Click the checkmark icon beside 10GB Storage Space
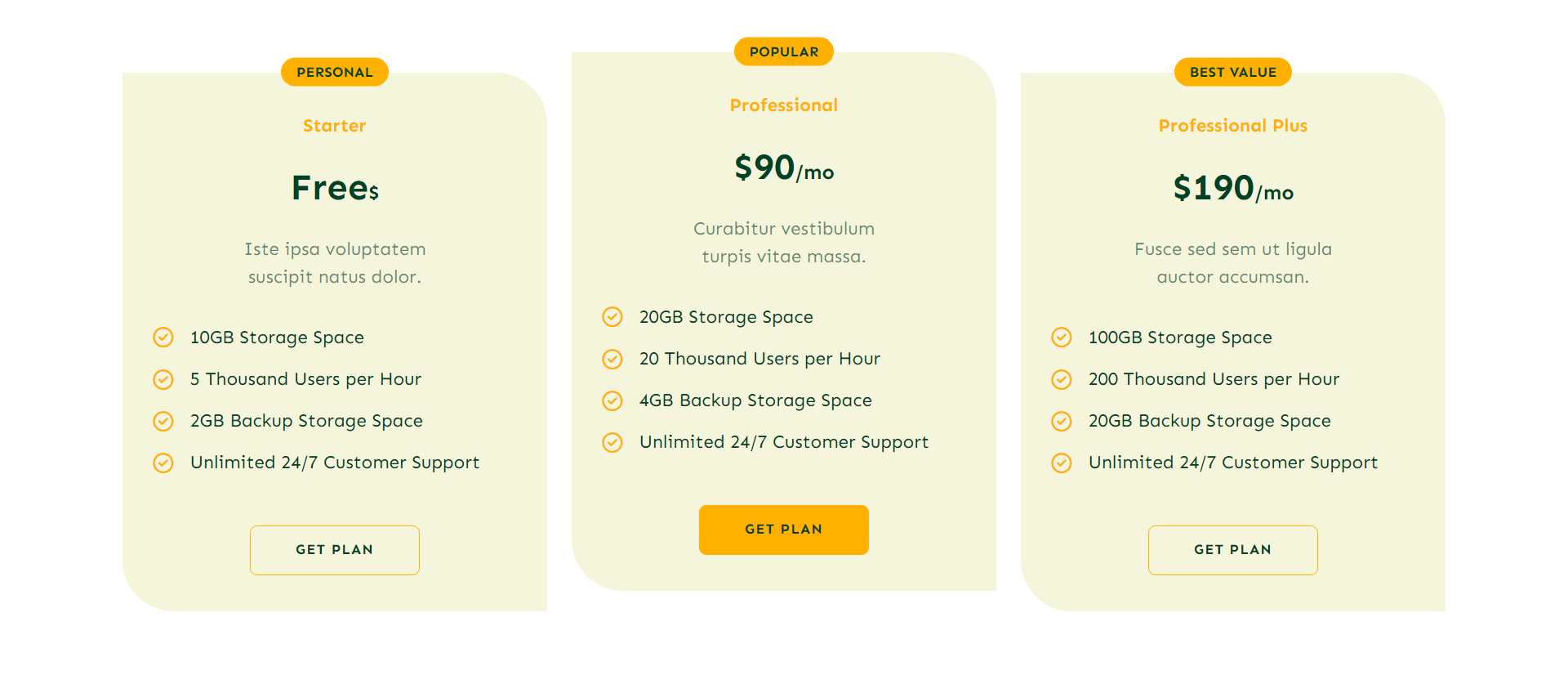The height and width of the screenshot is (684, 1568). 163,338
